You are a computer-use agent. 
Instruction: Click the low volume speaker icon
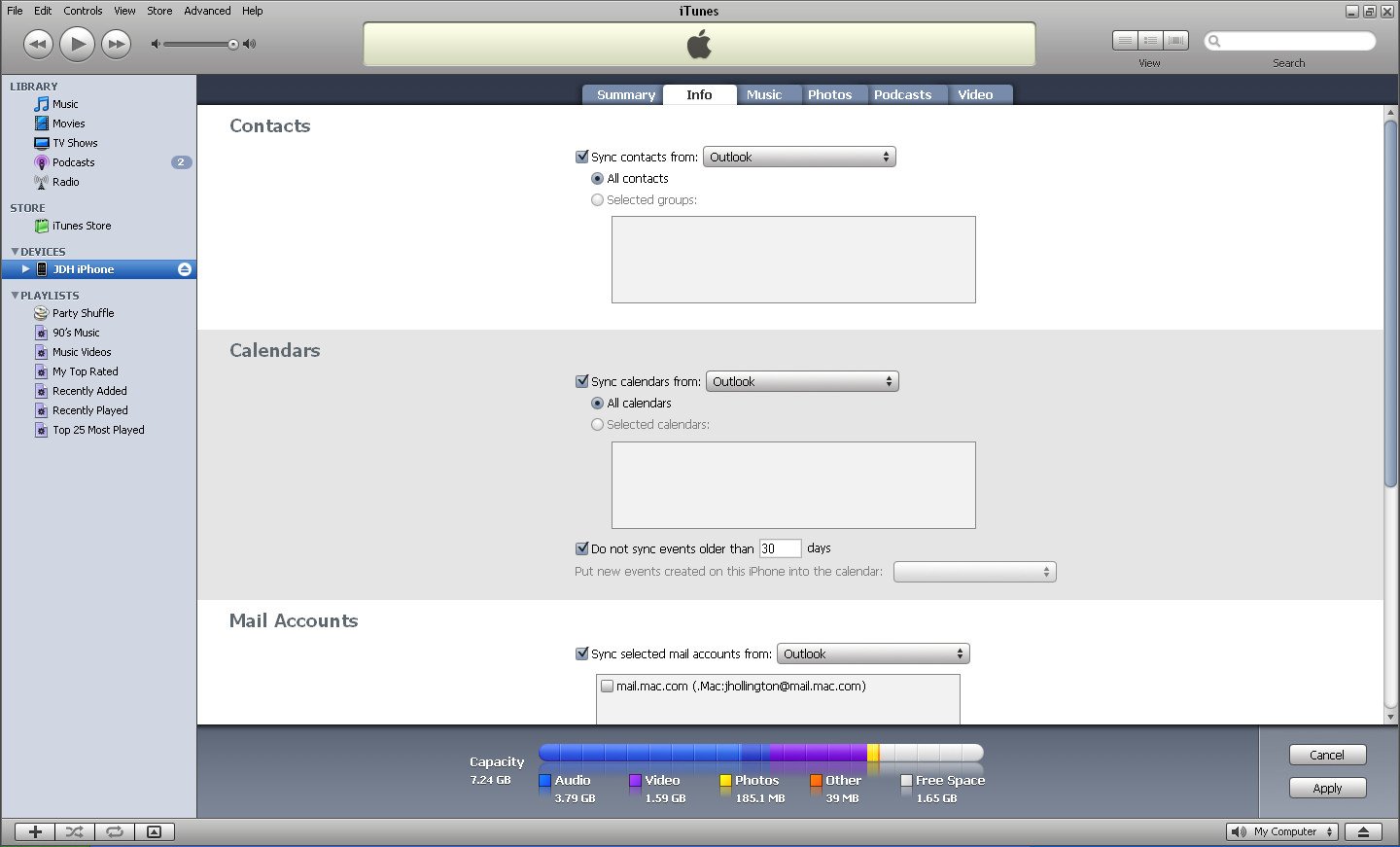156,44
